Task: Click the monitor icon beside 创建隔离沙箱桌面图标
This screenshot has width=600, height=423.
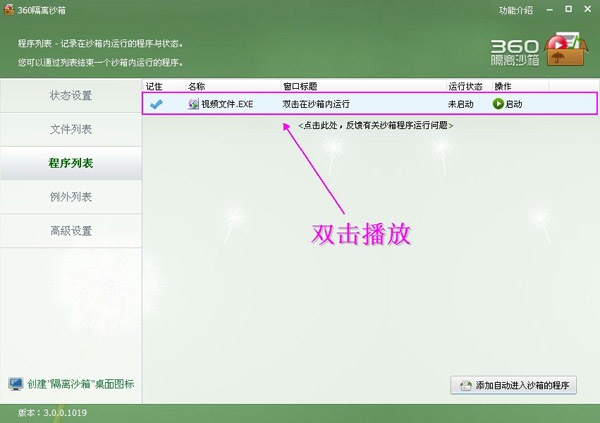Action: 16,384
